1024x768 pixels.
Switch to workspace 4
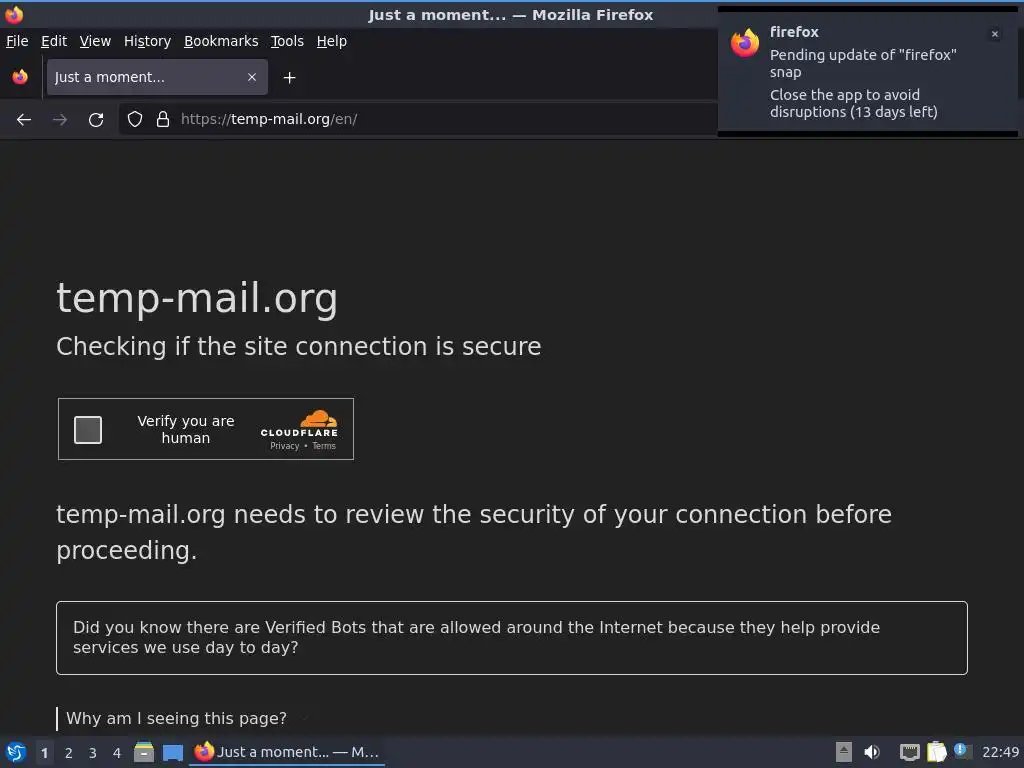pyautogui.click(x=117, y=753)
